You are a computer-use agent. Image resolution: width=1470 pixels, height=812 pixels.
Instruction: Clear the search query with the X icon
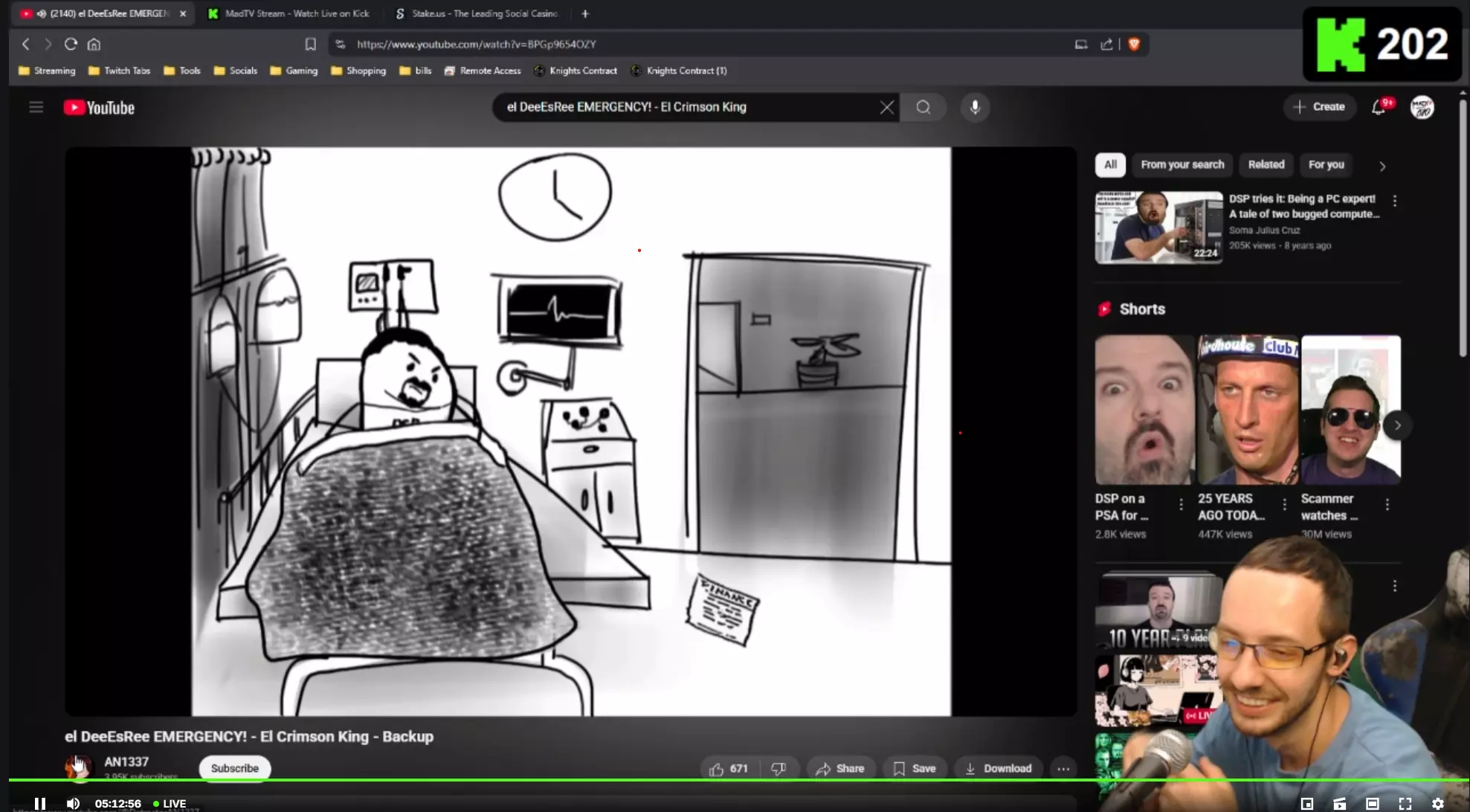click(x=886, y=107)
